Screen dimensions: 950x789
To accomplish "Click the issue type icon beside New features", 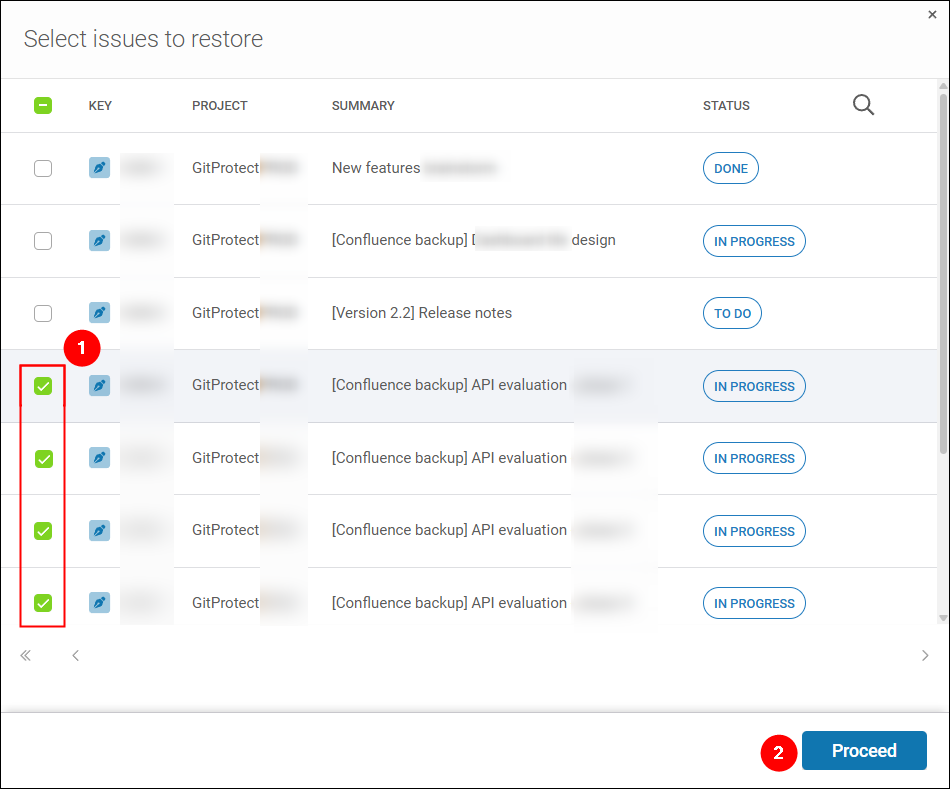I will point(99,168).
